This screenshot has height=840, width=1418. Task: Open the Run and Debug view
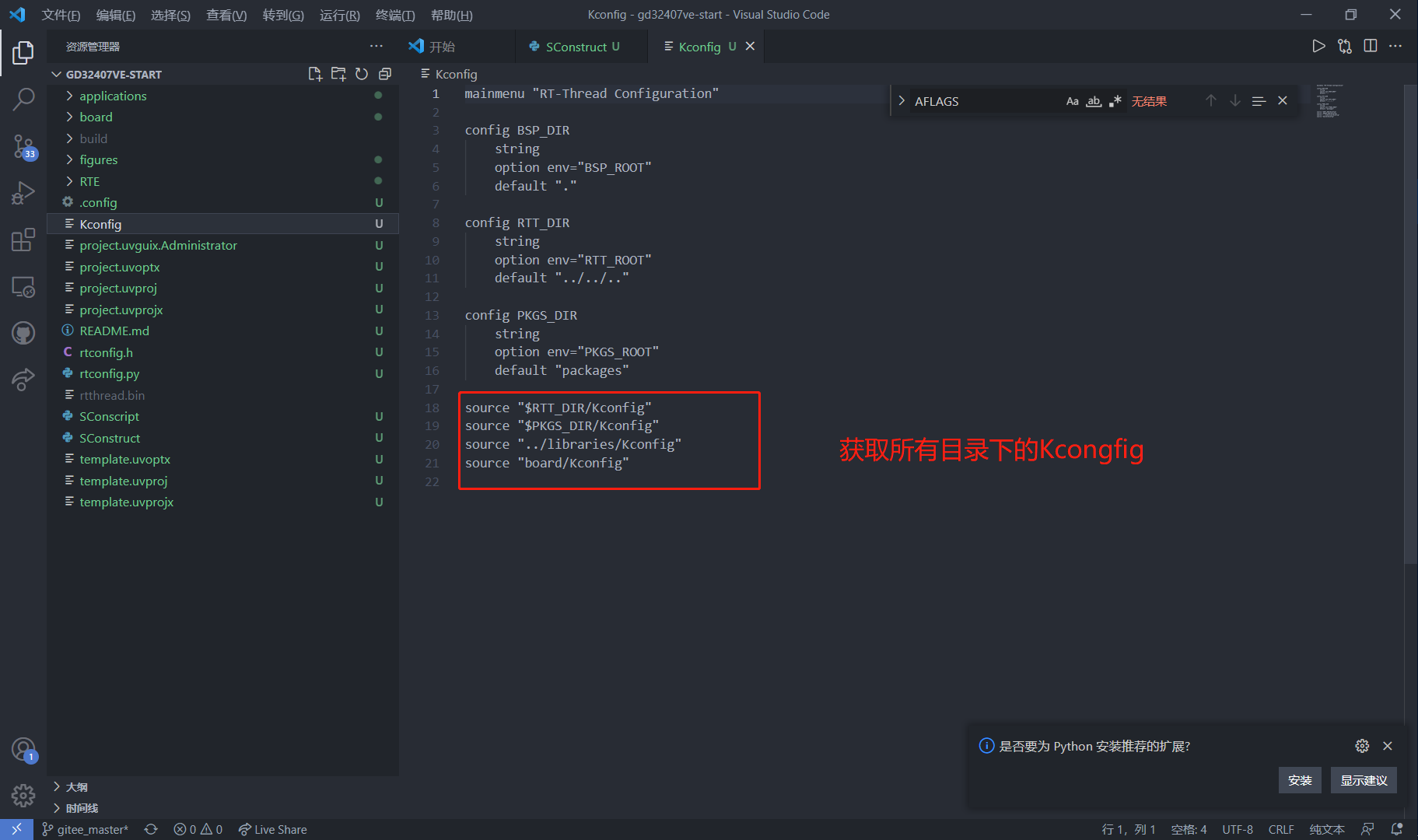click(x=23, y=193)
